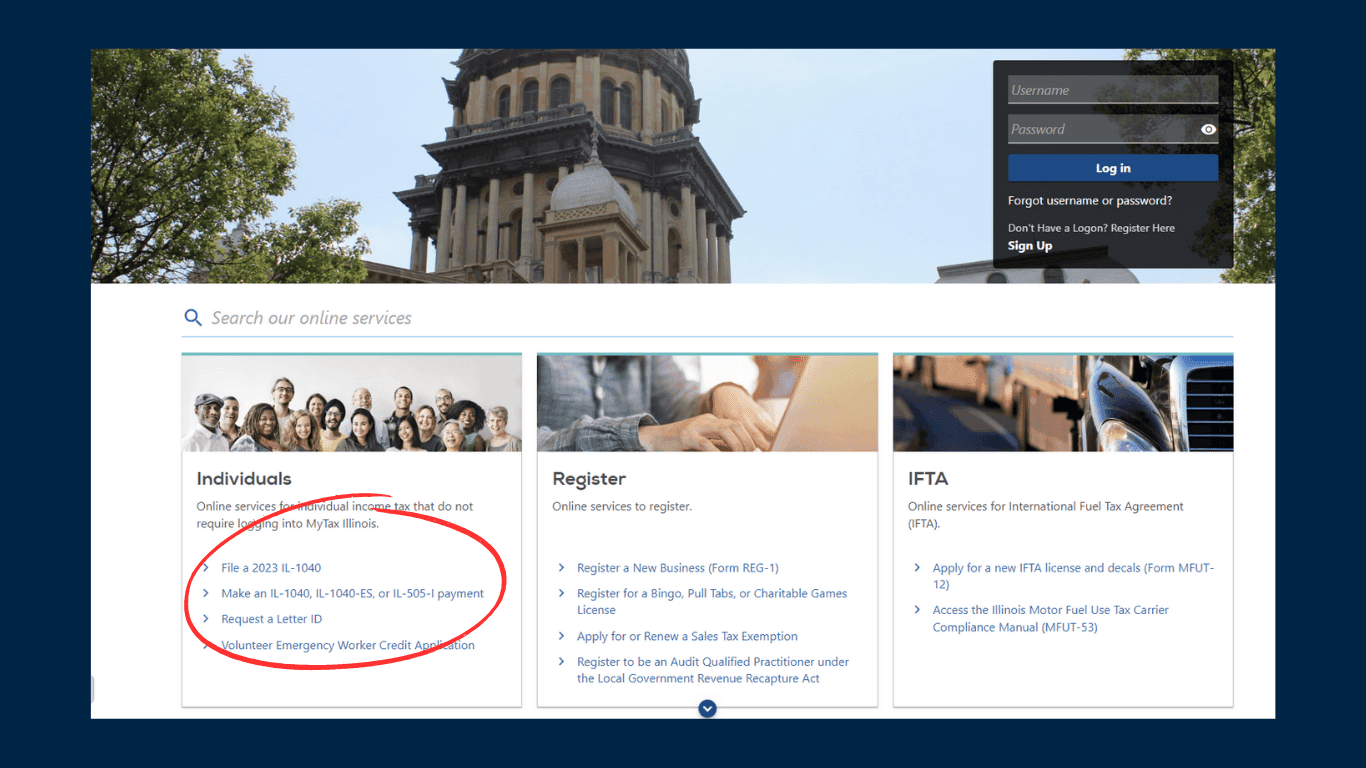Click the Sign Up link

[x=1029, y=246]
